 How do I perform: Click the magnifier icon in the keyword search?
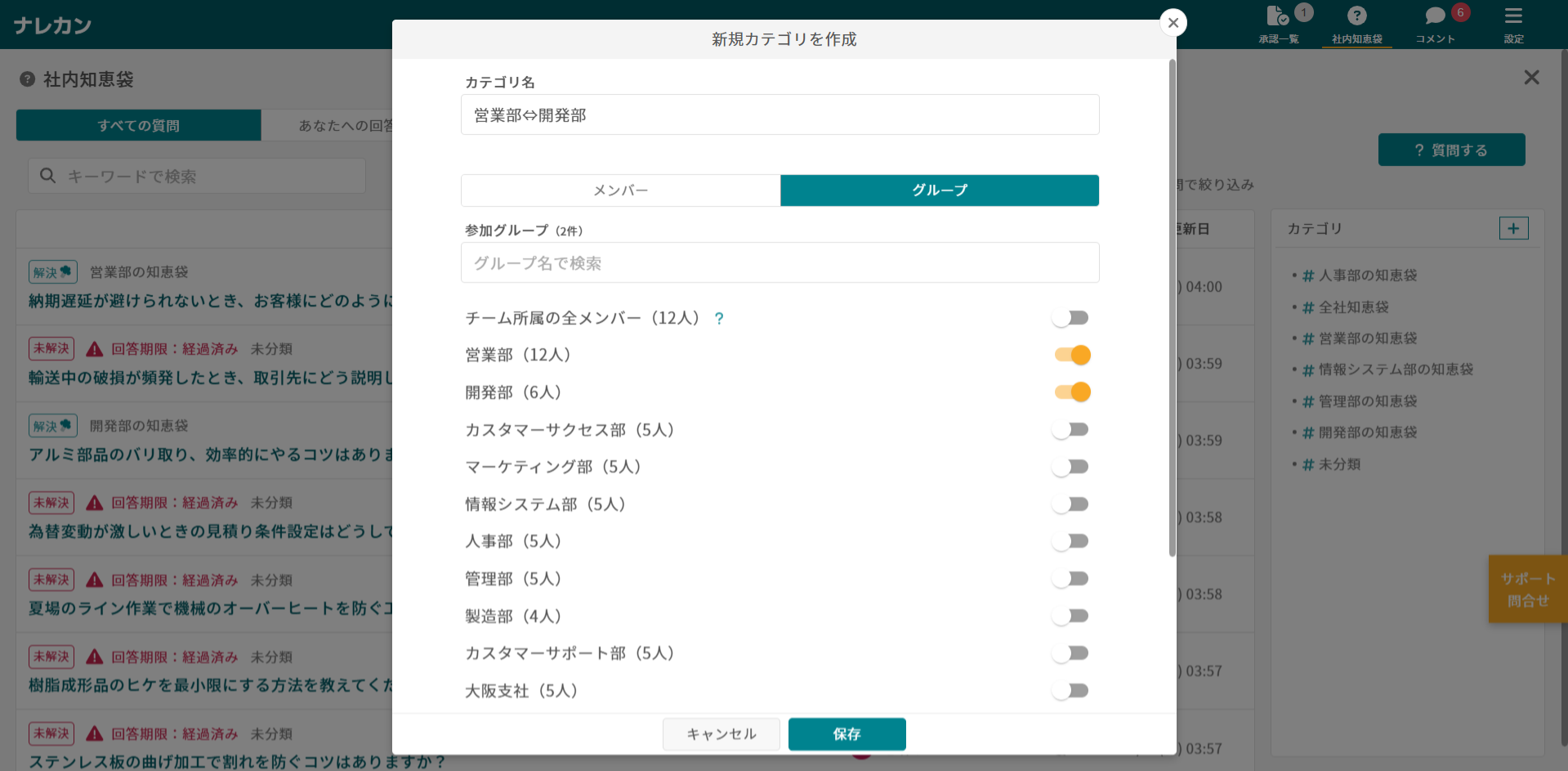click(x=47, y=175)
